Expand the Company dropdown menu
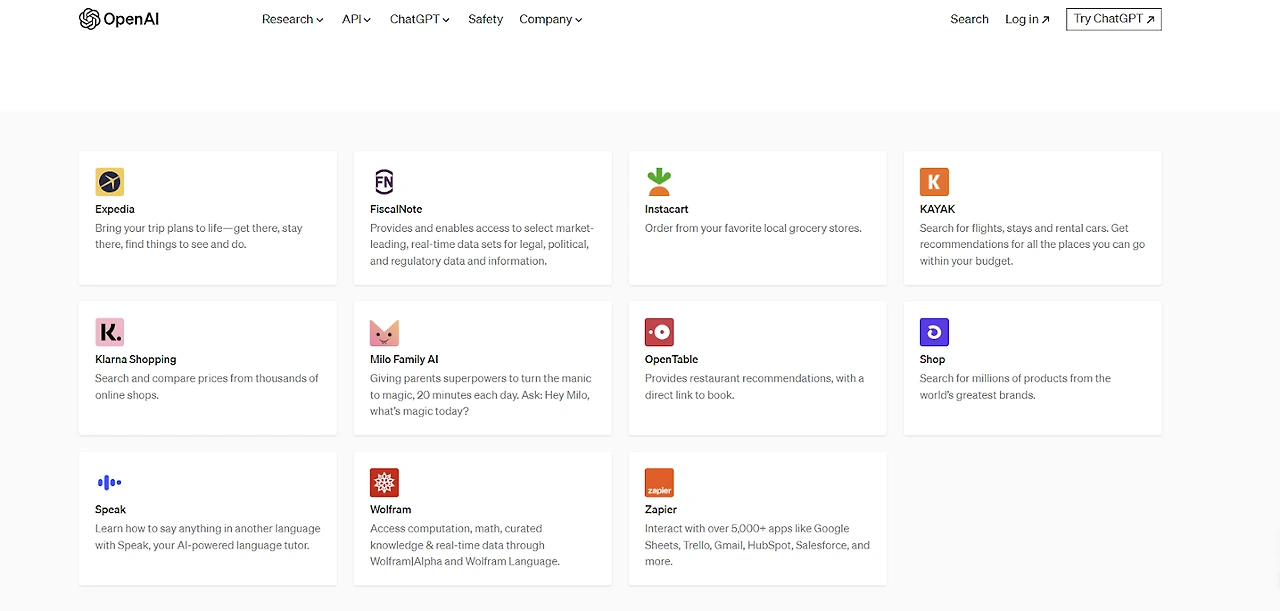This screenshot has width=1280, height=611. (550, 19)
